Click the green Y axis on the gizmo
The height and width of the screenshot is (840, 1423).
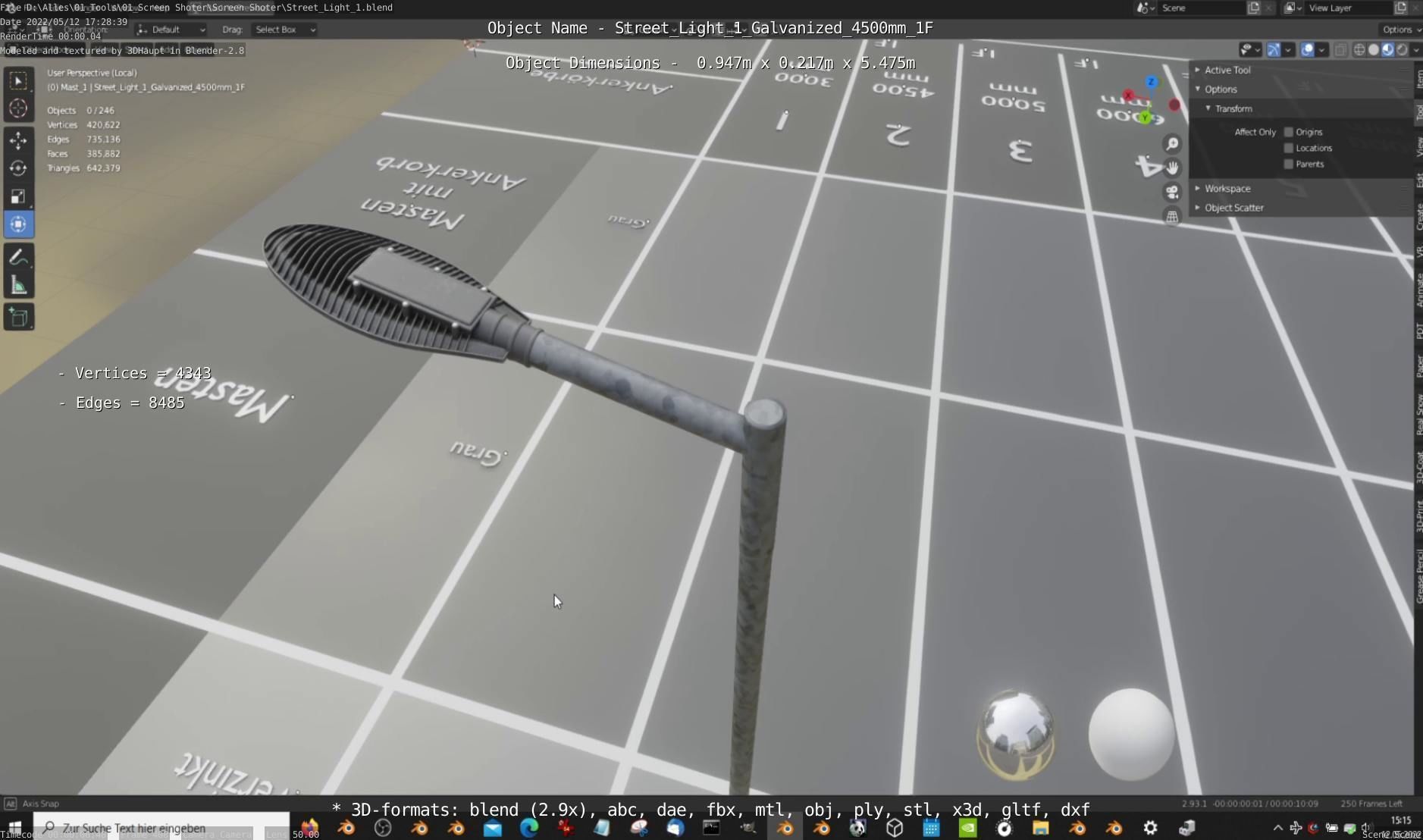click(1145, 118)
